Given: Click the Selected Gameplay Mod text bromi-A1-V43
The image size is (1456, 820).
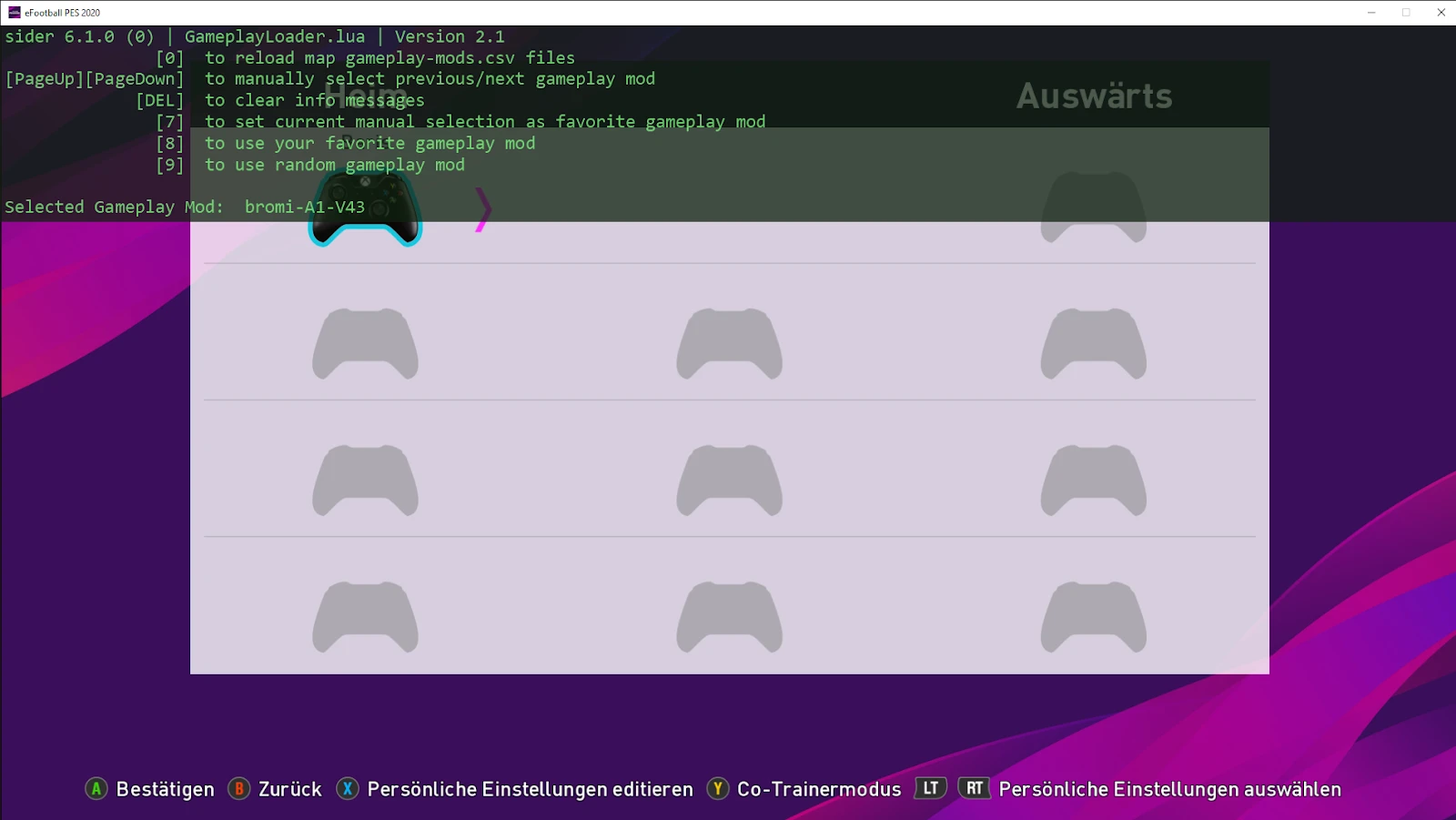Looking at the screenshot, I should pos(304,207).
